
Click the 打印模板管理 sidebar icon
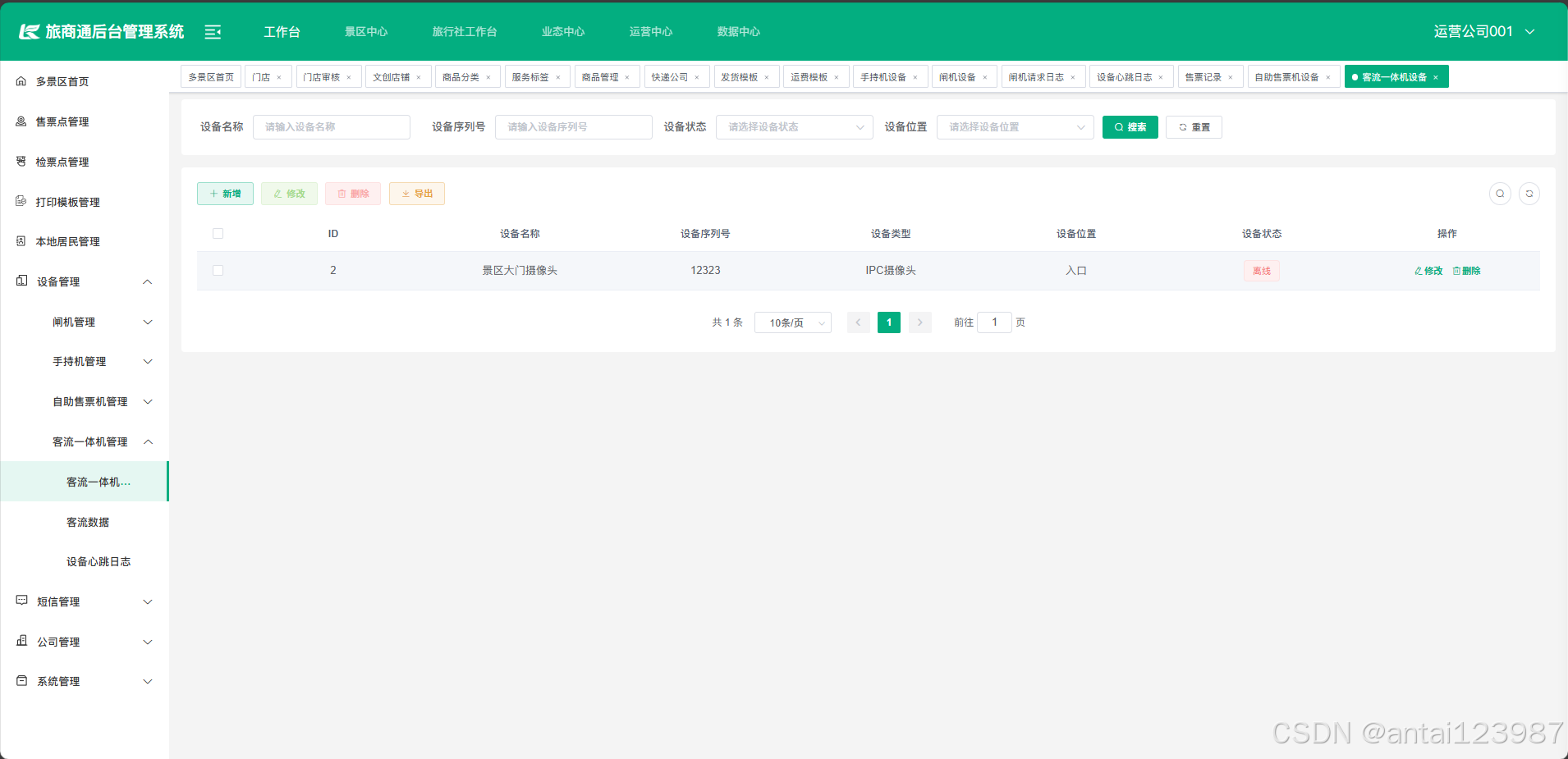coord(21,201)
